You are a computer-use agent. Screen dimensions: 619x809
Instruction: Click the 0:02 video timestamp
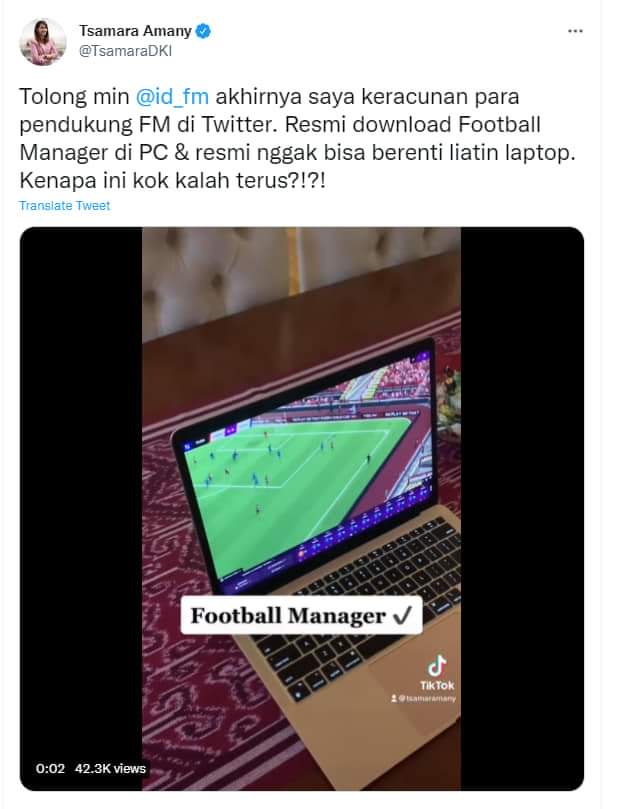(x=50, y=769)
